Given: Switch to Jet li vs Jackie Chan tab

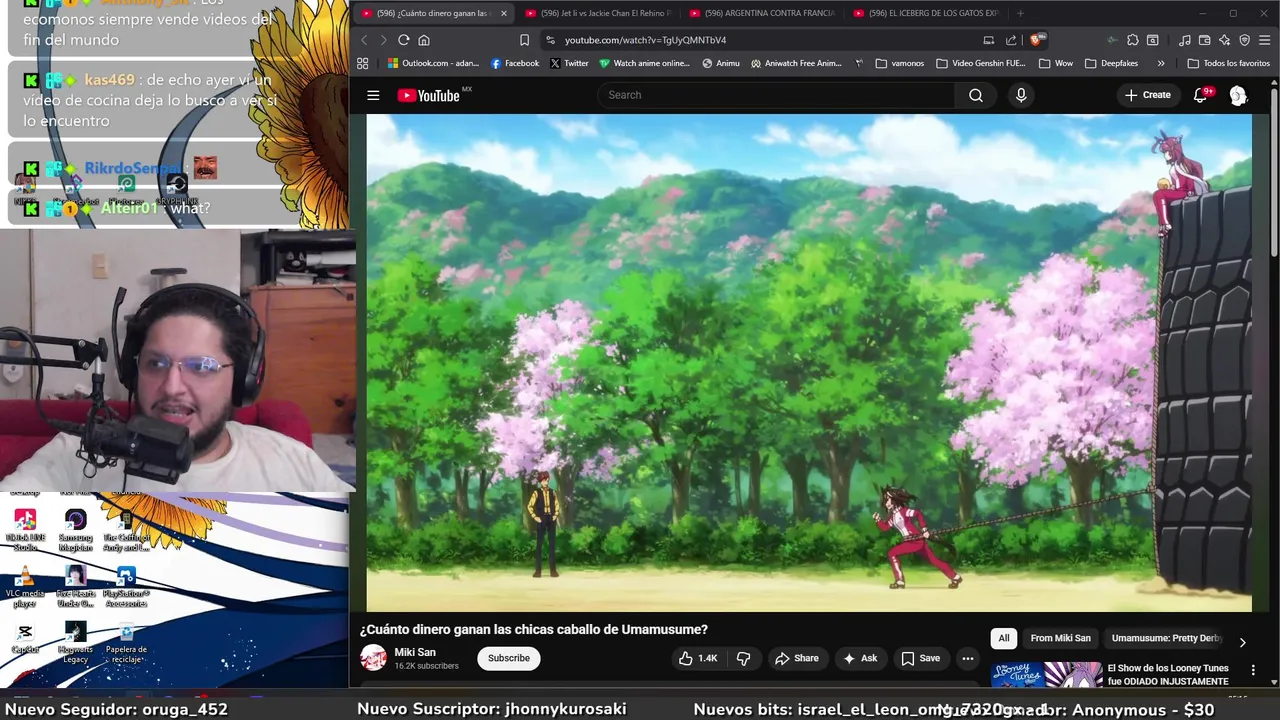Looking at the screenshot, I should pos(598,13).
